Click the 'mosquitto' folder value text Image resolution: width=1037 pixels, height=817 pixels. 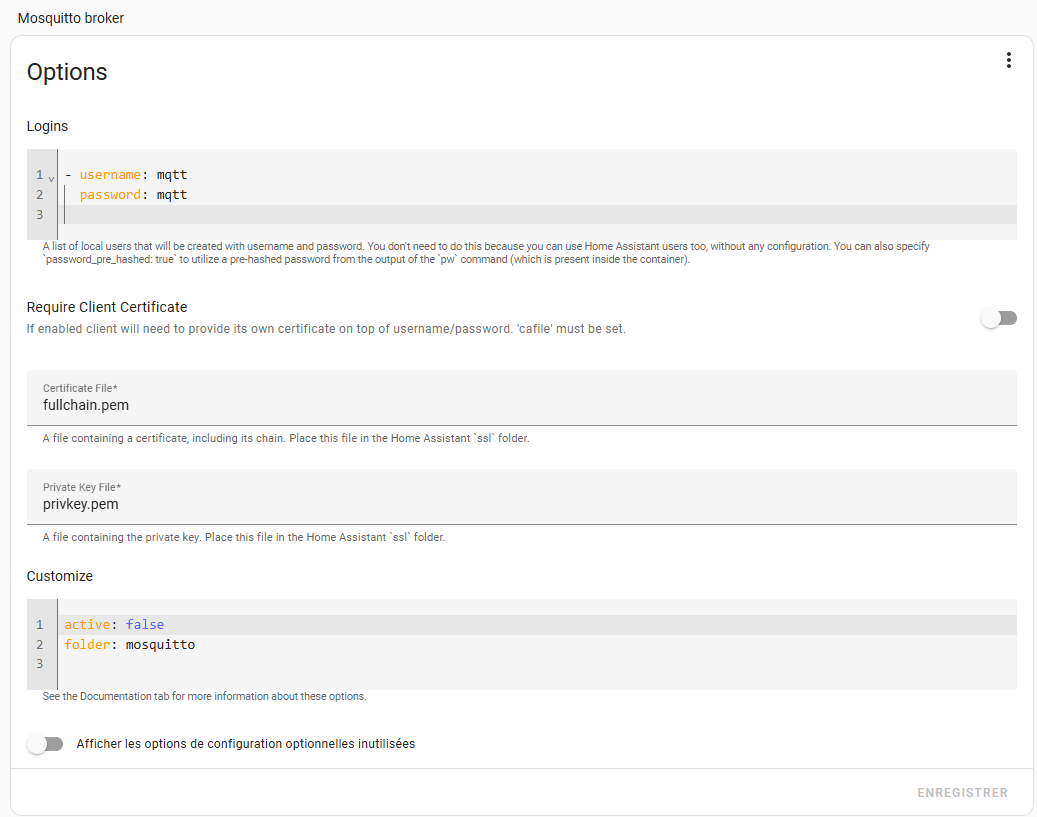tap(160, 645)
